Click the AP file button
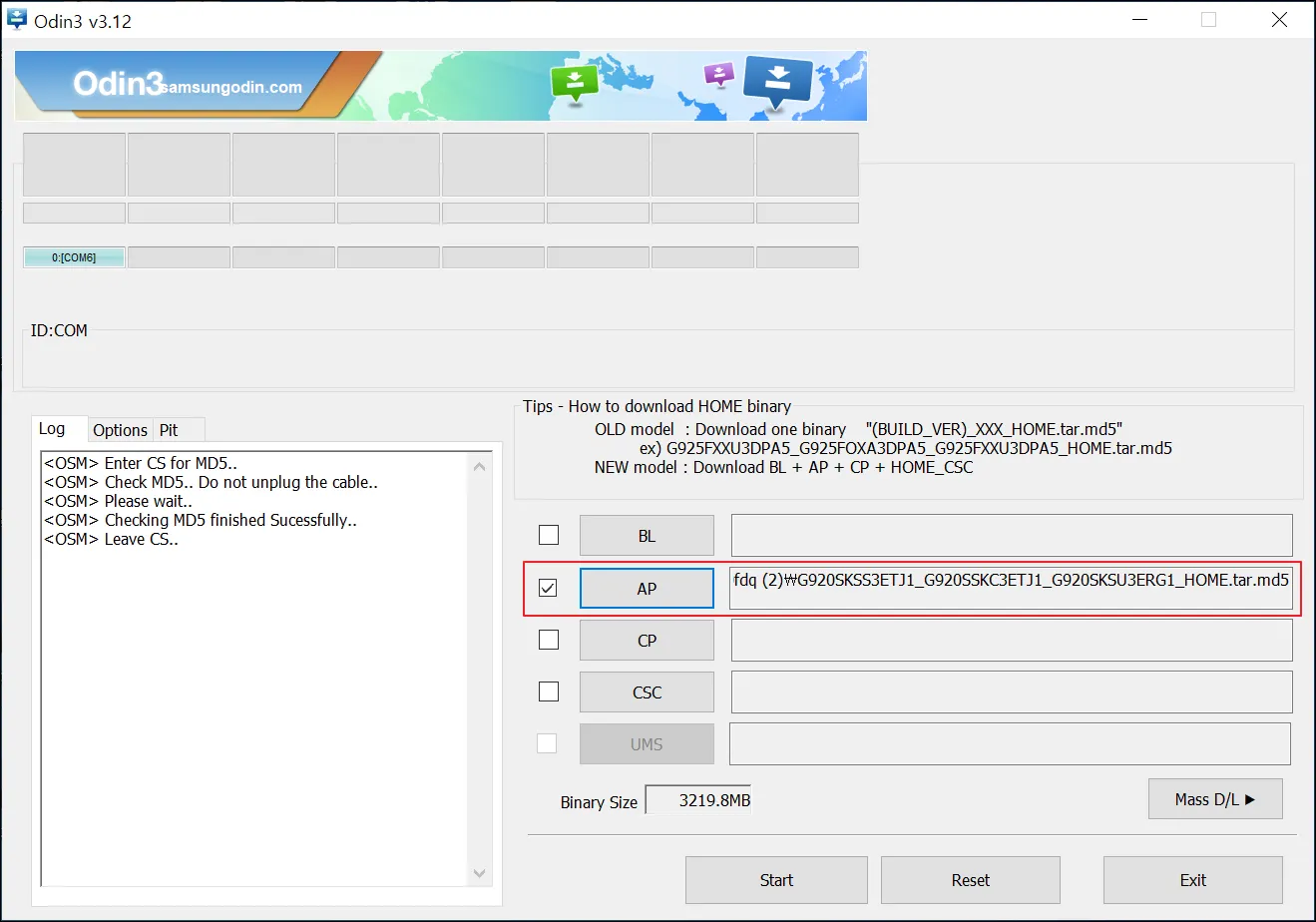Screen dimensions: 1316x922 (x=647, y=588)
